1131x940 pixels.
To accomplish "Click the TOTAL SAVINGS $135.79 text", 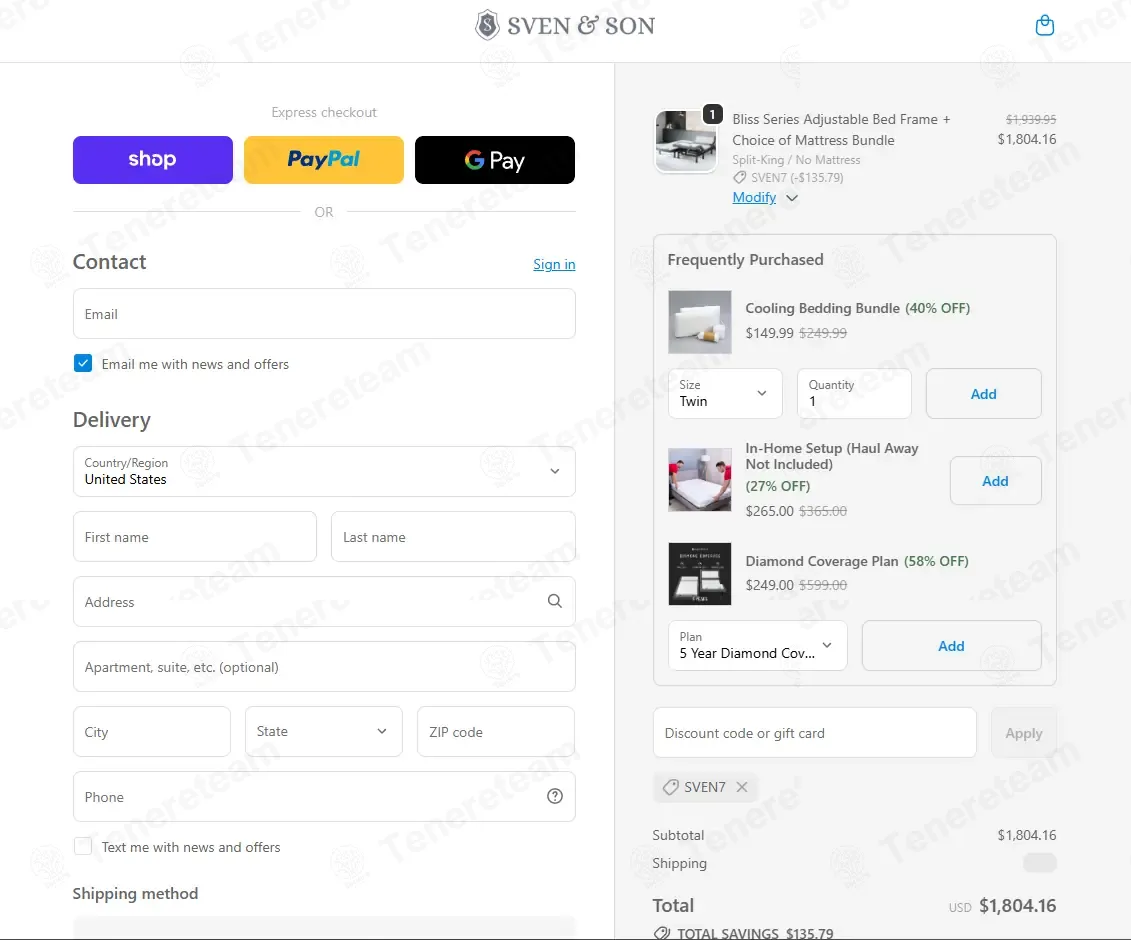I will tap(754, 933).
